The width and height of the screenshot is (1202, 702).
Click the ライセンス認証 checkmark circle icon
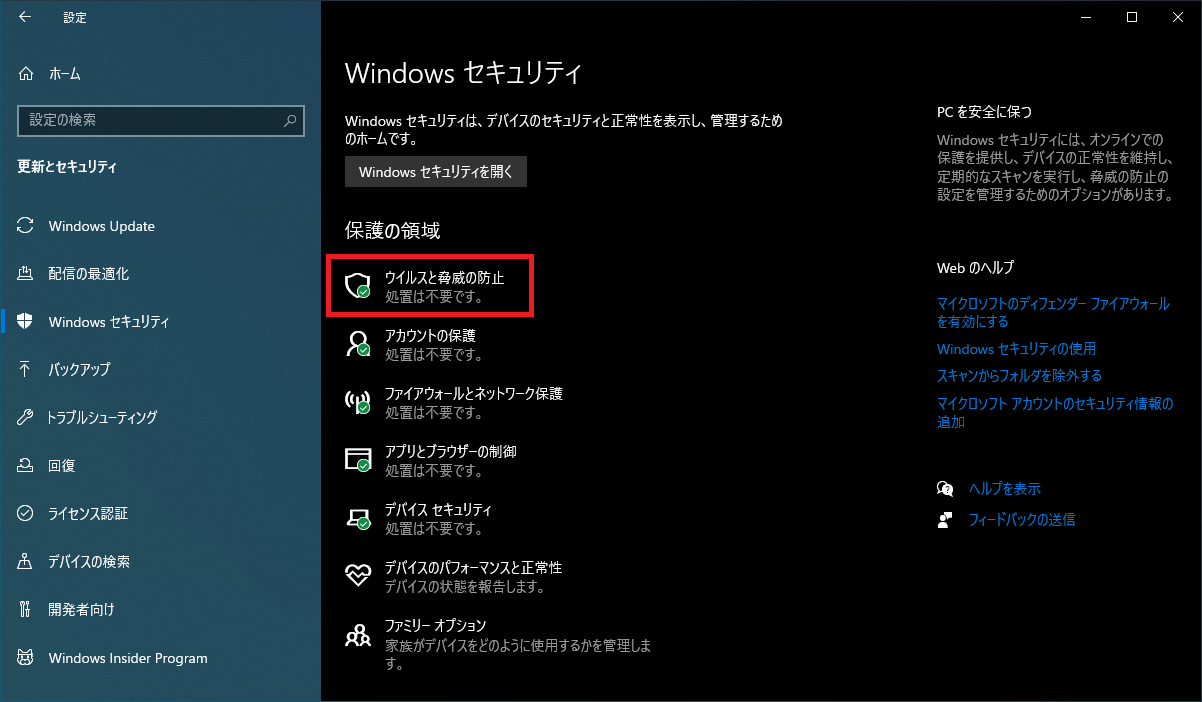pyautogui.click(x=27, y=513)
